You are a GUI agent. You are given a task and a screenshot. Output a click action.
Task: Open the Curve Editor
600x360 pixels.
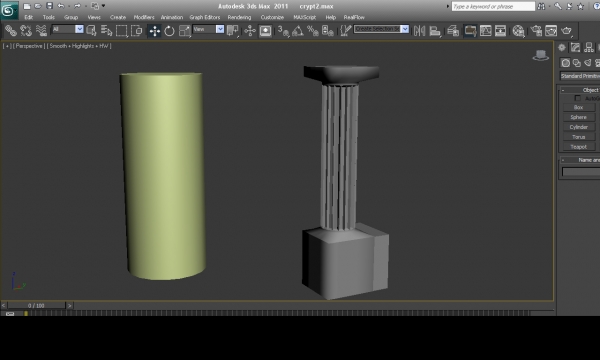(485, 31)
